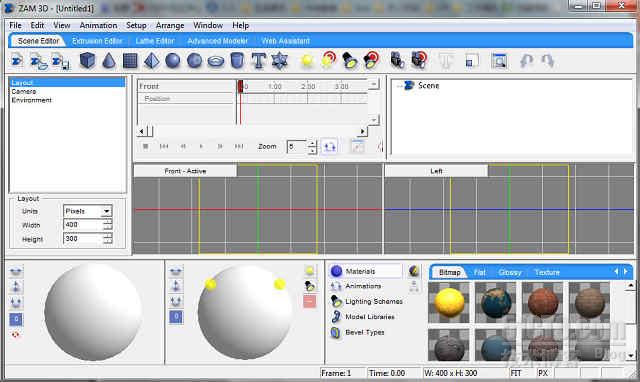
Task: Expand the Scene tree node
Action: (x=400, y=86)
